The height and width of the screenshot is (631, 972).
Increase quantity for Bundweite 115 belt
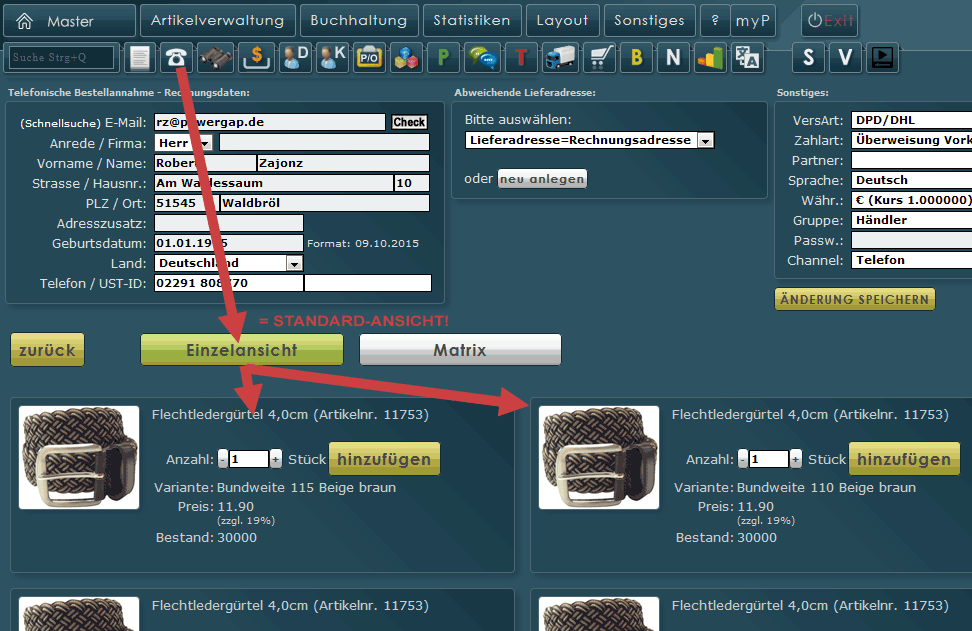coord(276,459)
